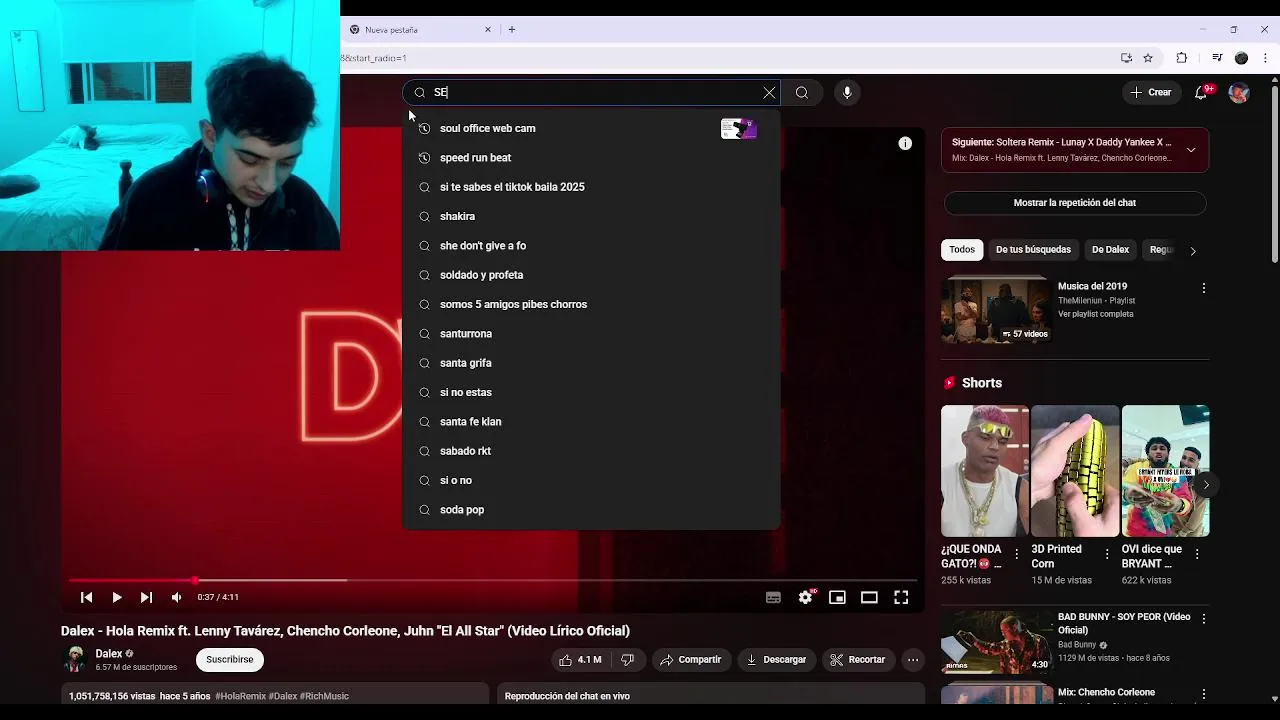Image resolution: width=1280 pixels, height=720 pixels.
Task: Toggle subtitles on the player
Action: [773, 597]
